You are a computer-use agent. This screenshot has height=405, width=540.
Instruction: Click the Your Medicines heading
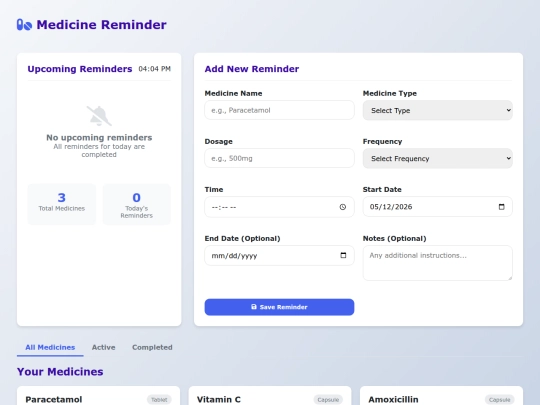[x=60, y=372]
